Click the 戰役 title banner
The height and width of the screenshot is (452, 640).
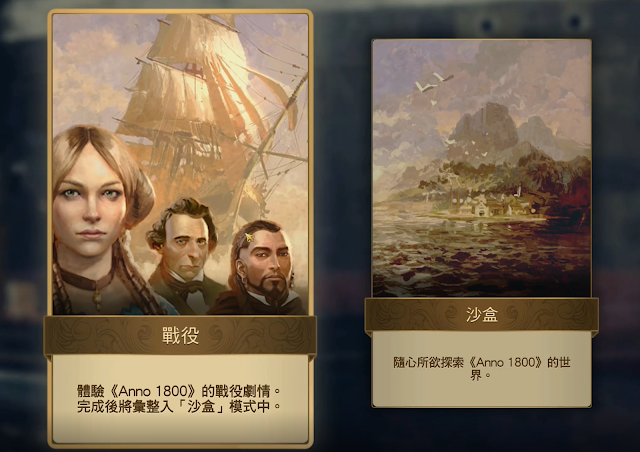(x=180, y=336)
